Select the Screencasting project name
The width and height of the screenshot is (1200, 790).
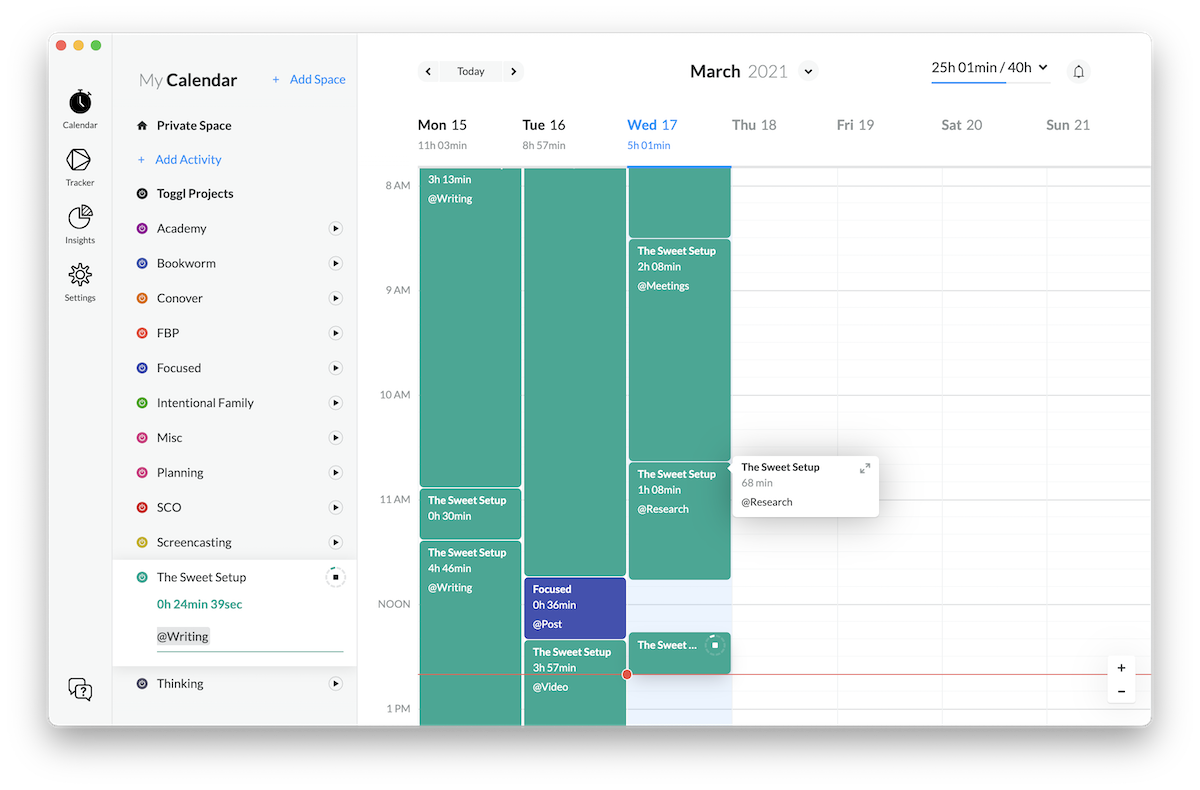pos(194,543)
